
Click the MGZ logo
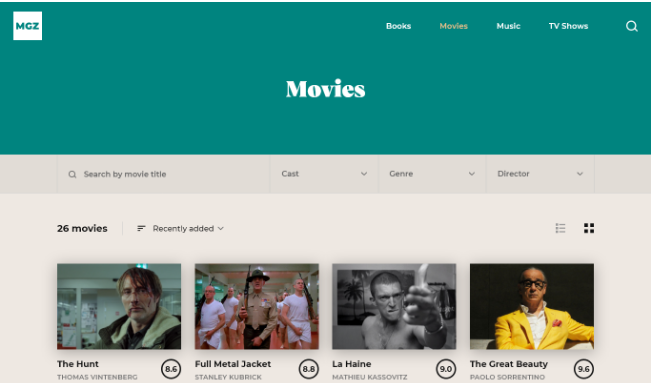(27, 26)
